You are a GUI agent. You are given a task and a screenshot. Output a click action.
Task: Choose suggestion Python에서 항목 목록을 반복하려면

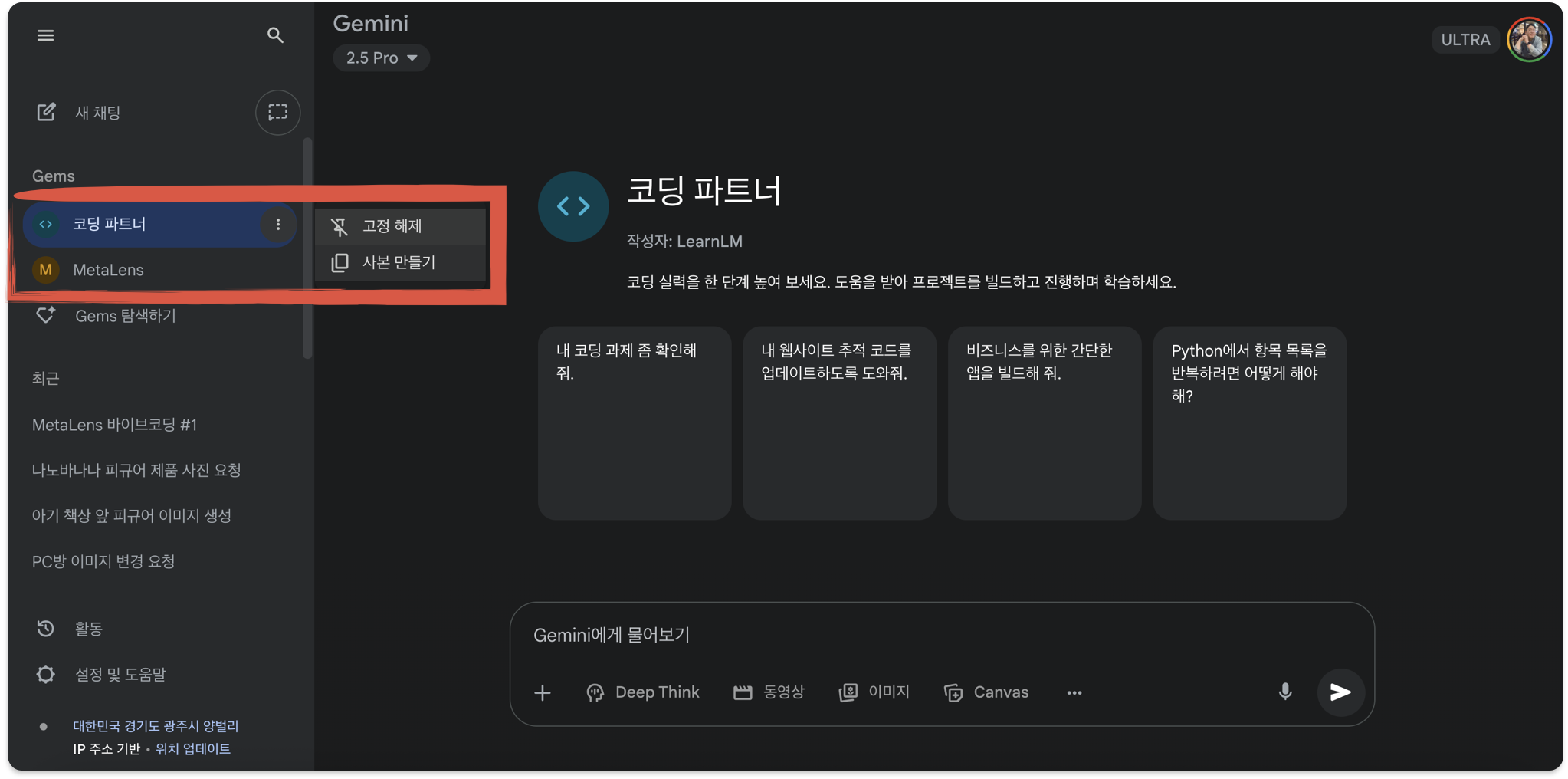pyautogui.click(x=1249, y=423)
